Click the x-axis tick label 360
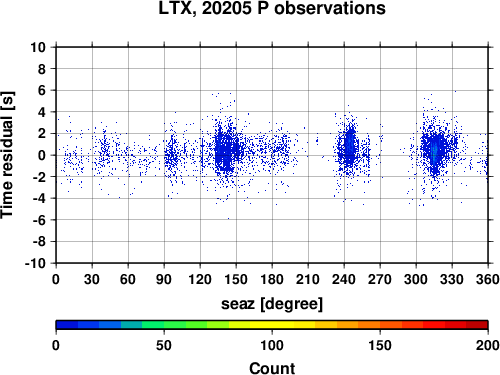This screenshot has height=375, width=500. tap(488, 279)
